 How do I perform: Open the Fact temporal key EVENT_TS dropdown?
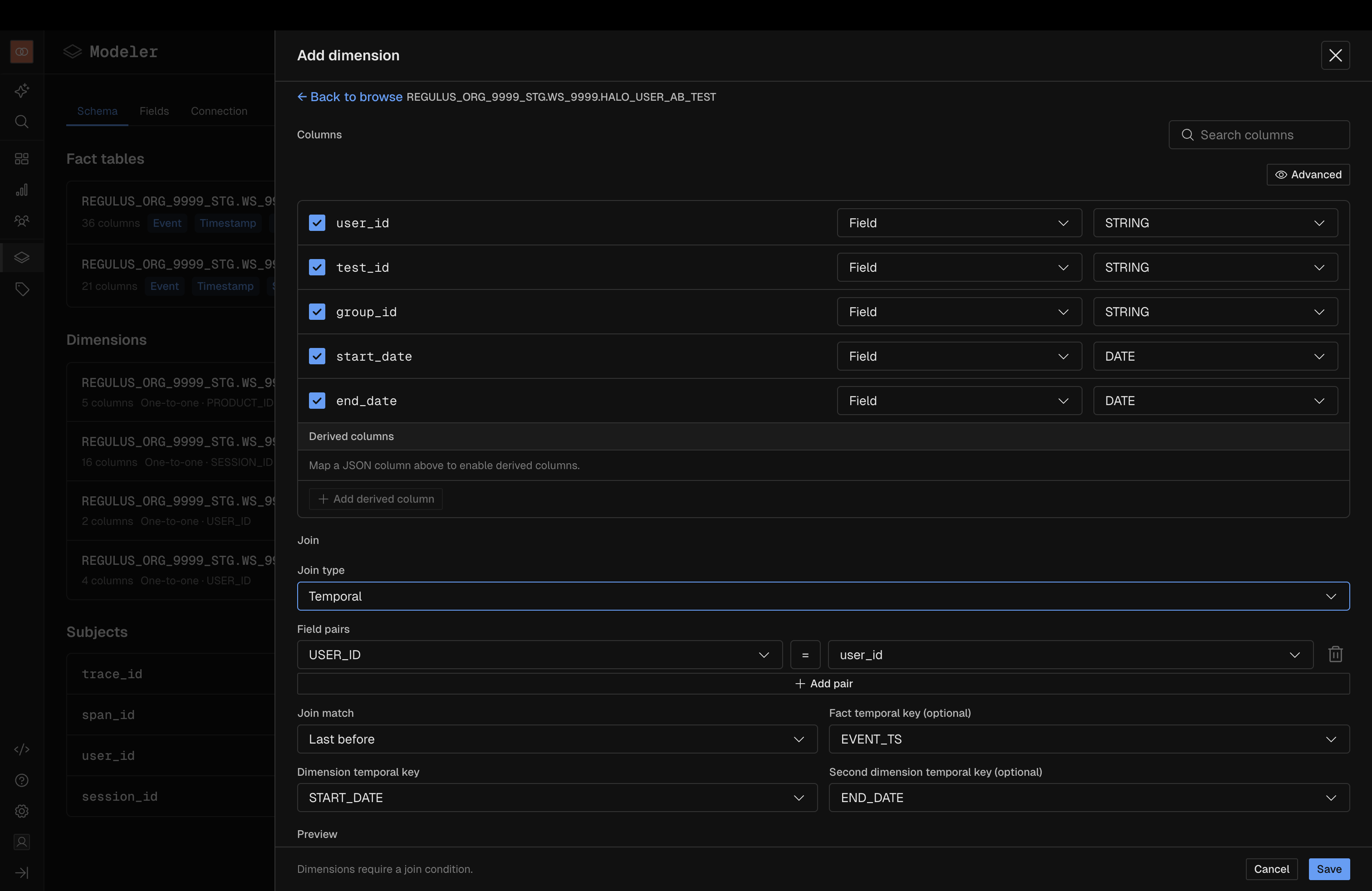click(1089, 739)
